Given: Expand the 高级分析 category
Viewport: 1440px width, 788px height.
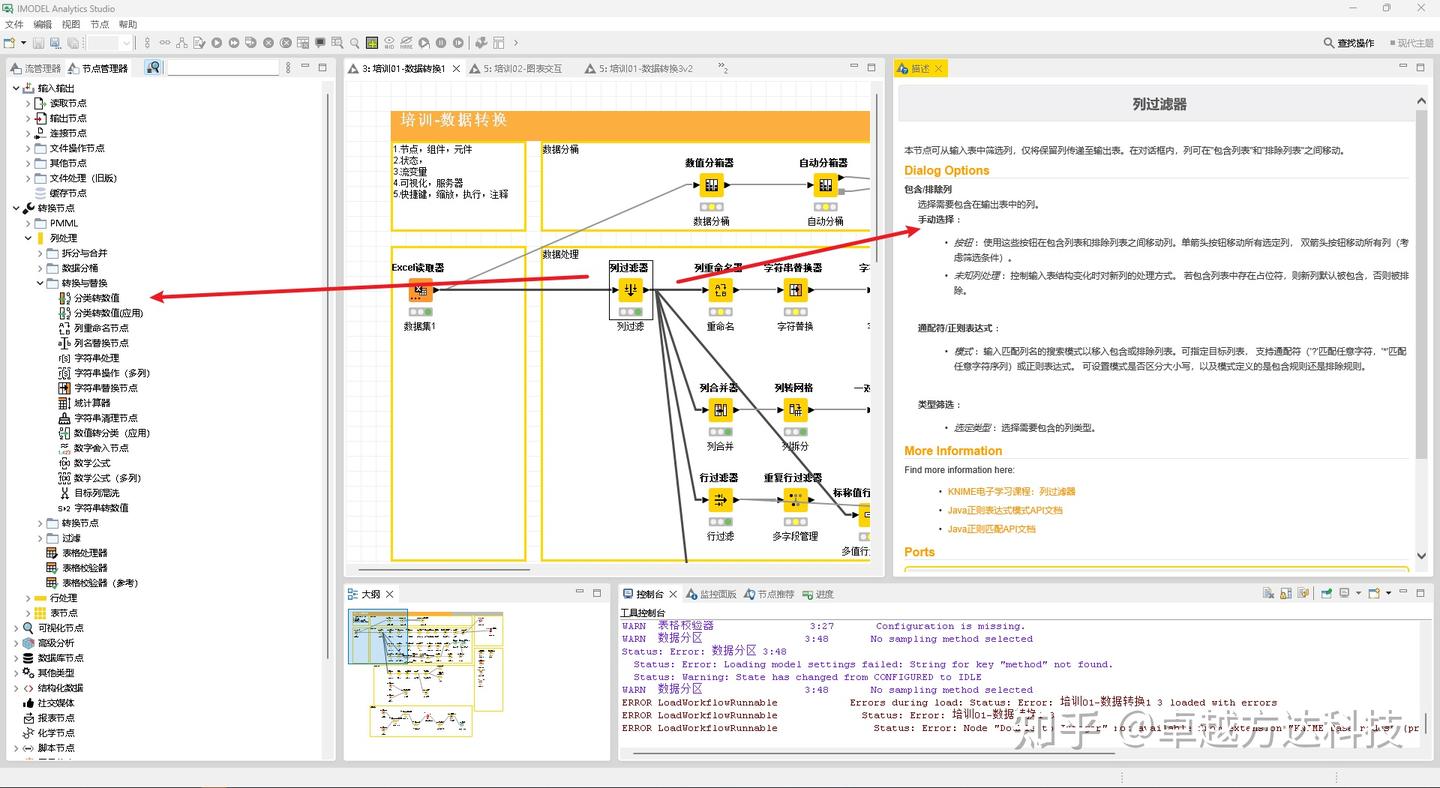Looking at the screenshot, I should coord(16,643).
